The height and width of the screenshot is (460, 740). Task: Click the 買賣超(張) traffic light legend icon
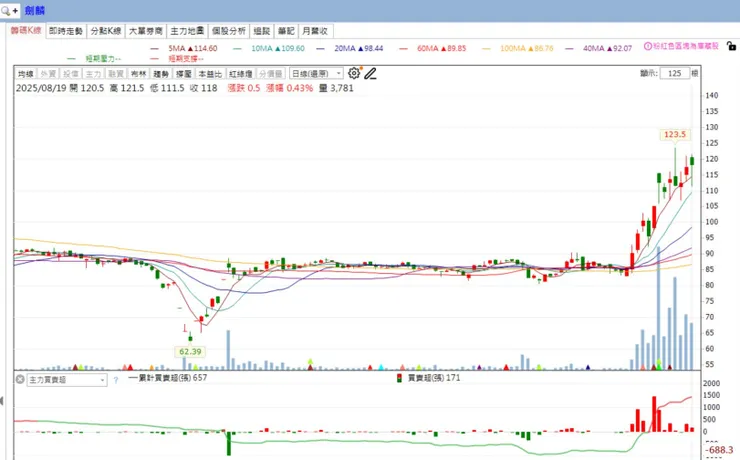399,378
